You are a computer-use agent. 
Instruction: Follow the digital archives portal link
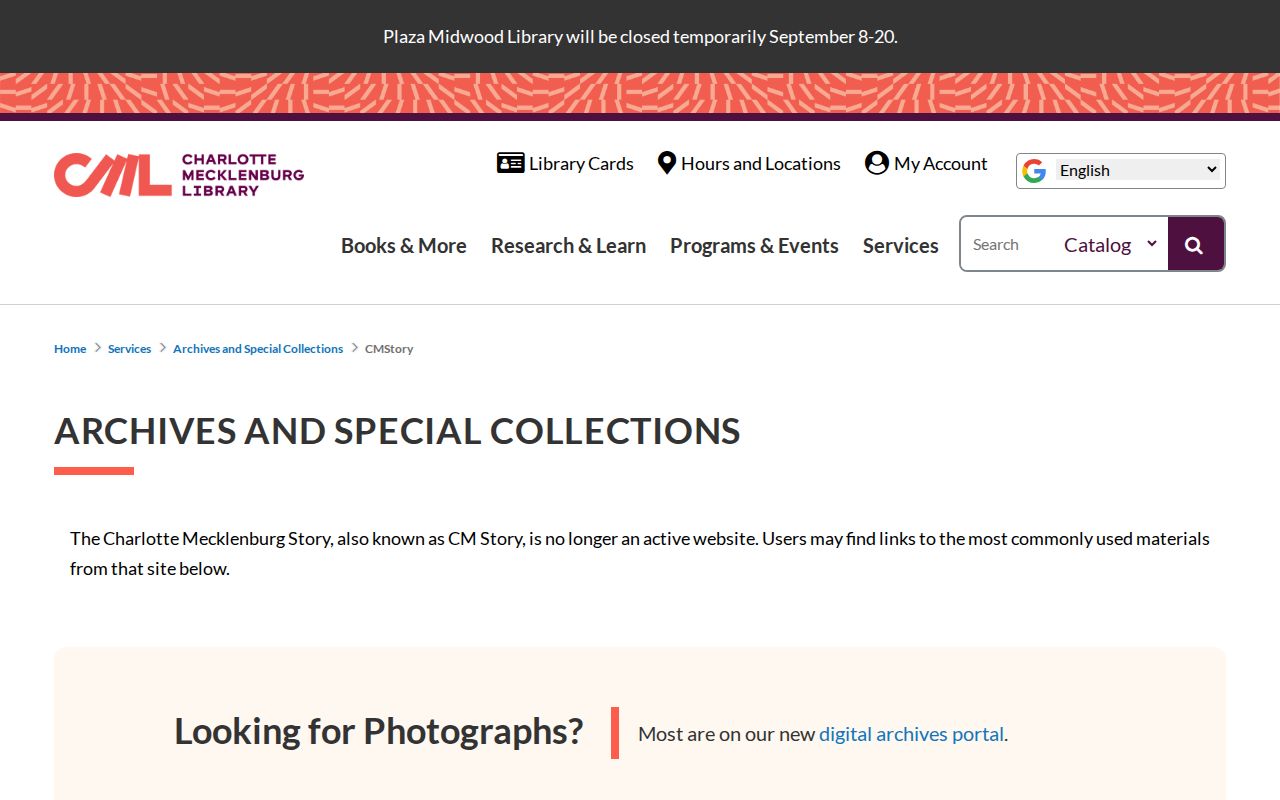click(x=911, y=734)
